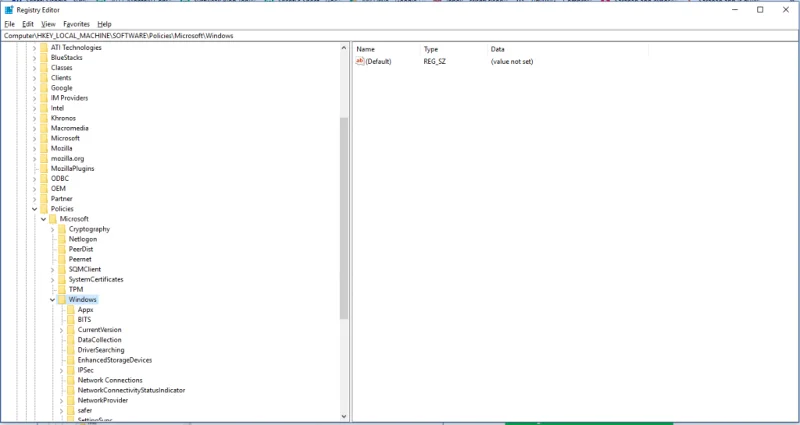Click the Macromedia folder icon
This screenshot has height=425, width=800.
44,128
